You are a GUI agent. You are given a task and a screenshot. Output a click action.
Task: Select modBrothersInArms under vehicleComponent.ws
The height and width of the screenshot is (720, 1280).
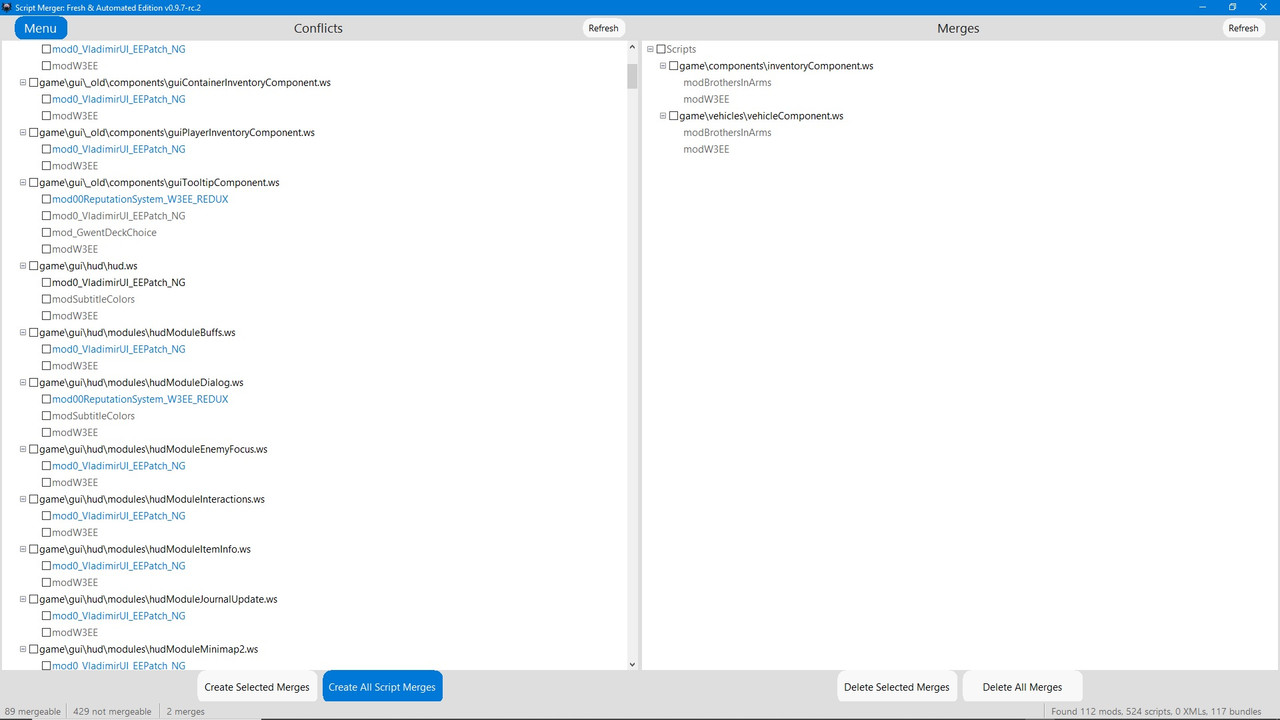[727, 132]
